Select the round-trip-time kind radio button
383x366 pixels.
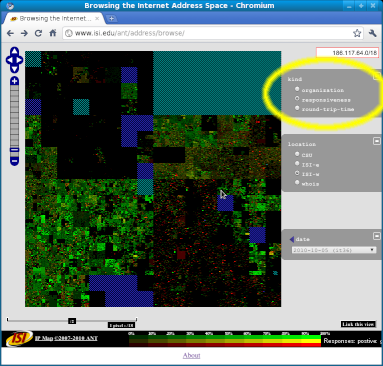pos(297,108)
